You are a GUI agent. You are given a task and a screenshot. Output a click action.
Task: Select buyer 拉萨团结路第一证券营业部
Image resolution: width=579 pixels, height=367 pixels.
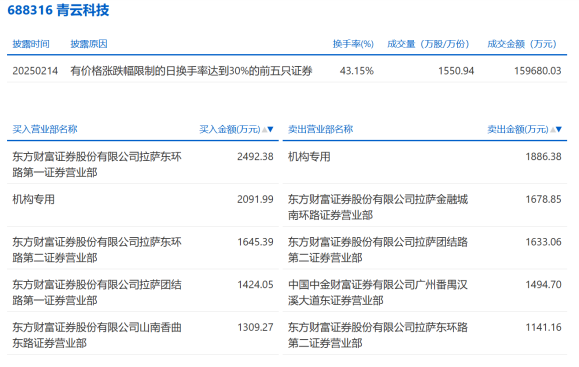[x=97, y=292]
